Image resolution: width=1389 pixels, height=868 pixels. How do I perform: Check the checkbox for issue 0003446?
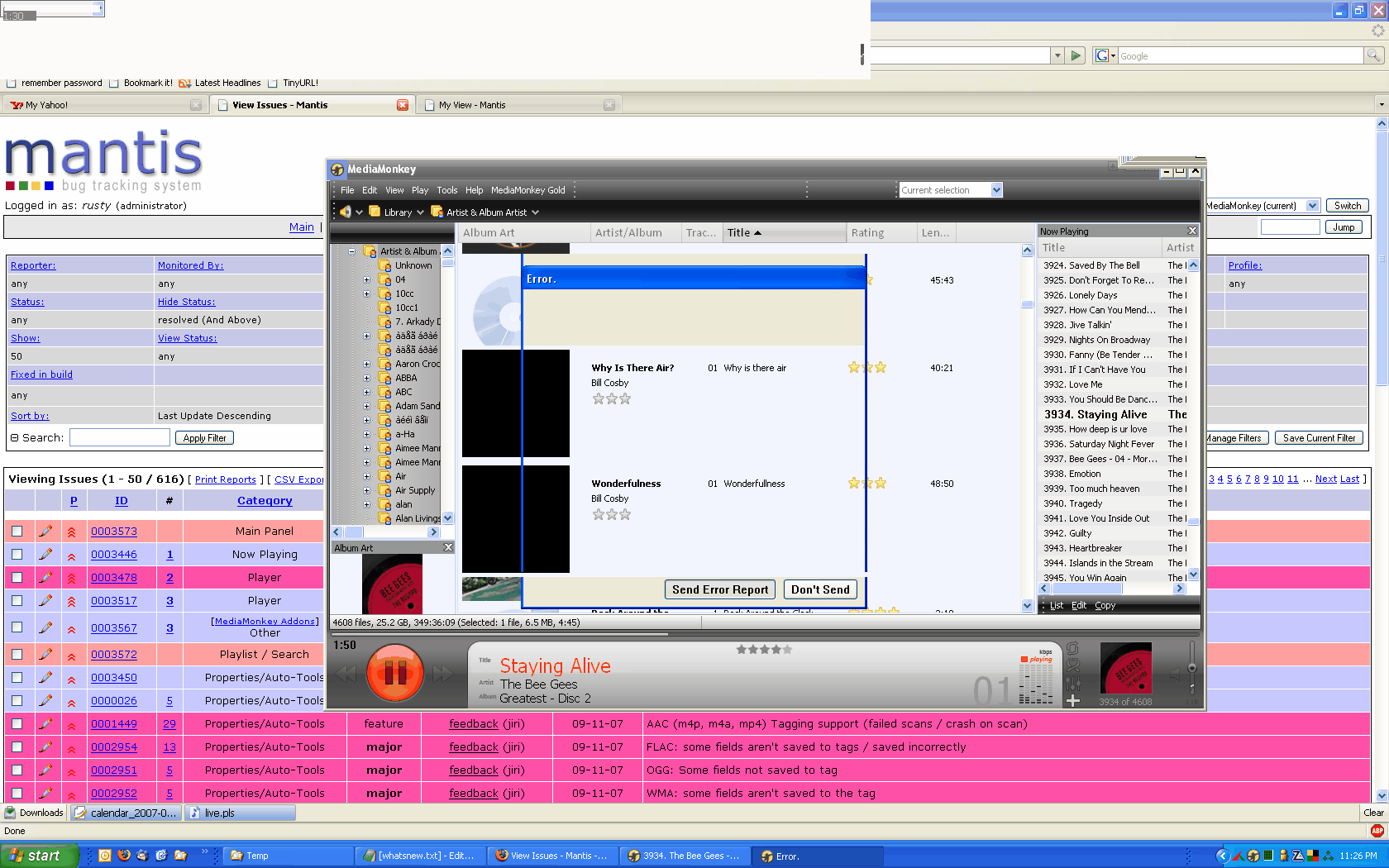point(17,554)
